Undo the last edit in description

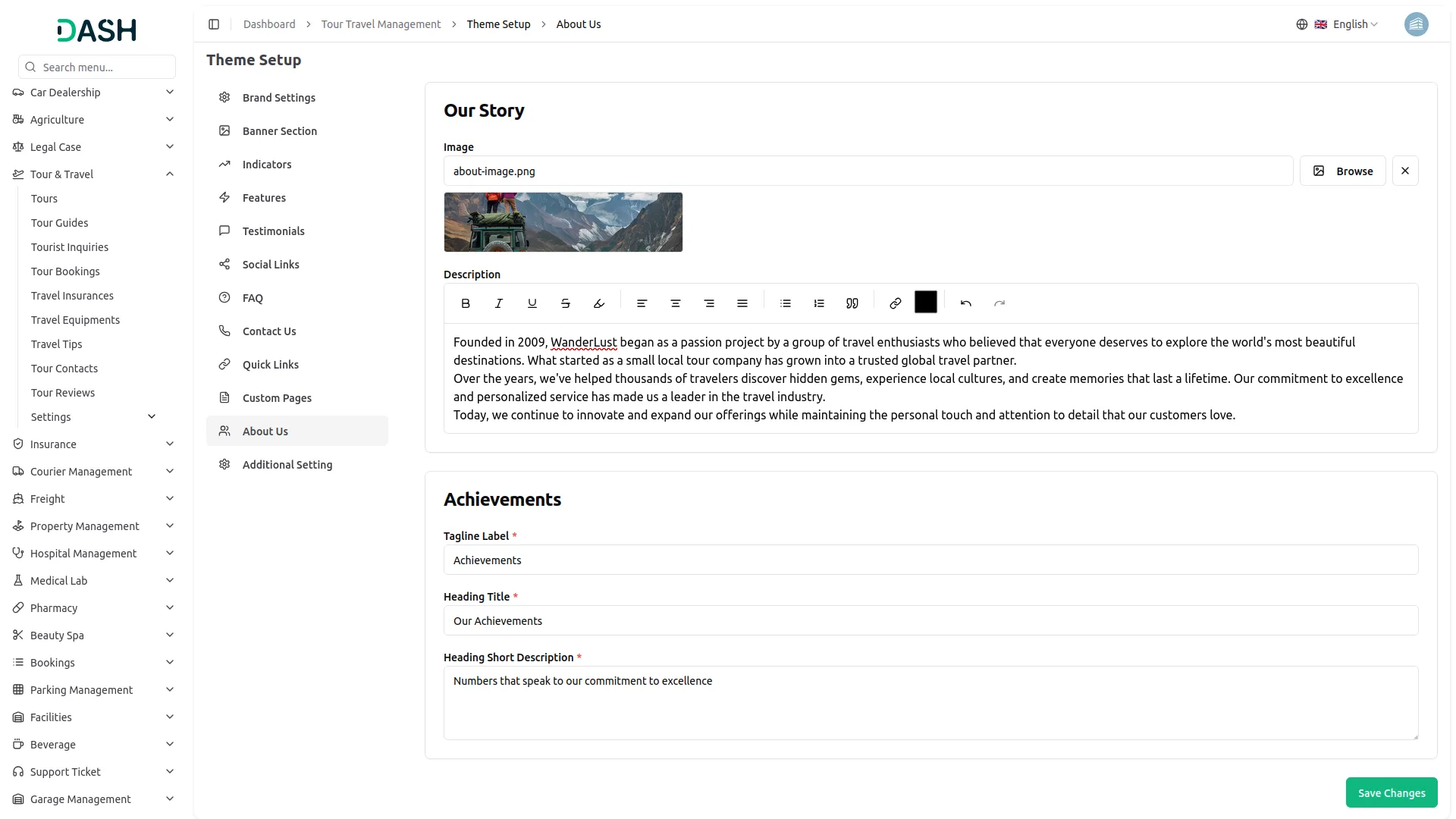[965, 303]
